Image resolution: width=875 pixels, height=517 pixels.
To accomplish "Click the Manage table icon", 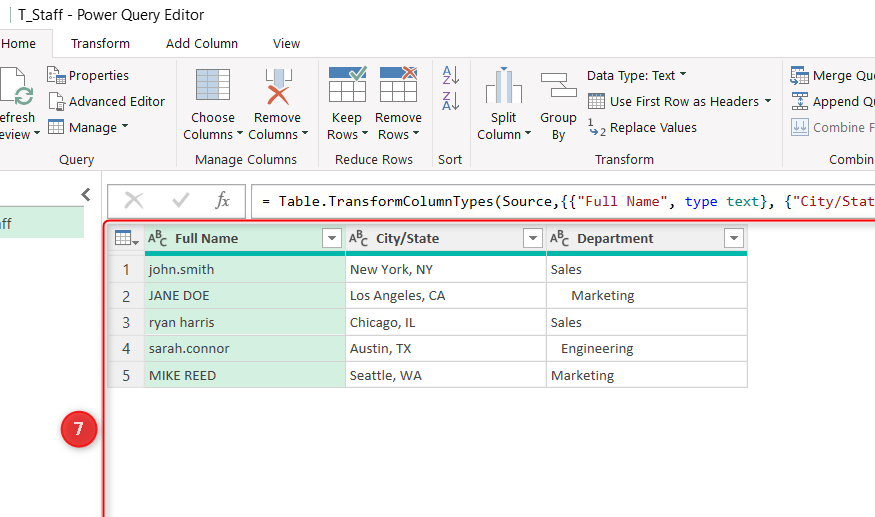I will coord(56,127).
